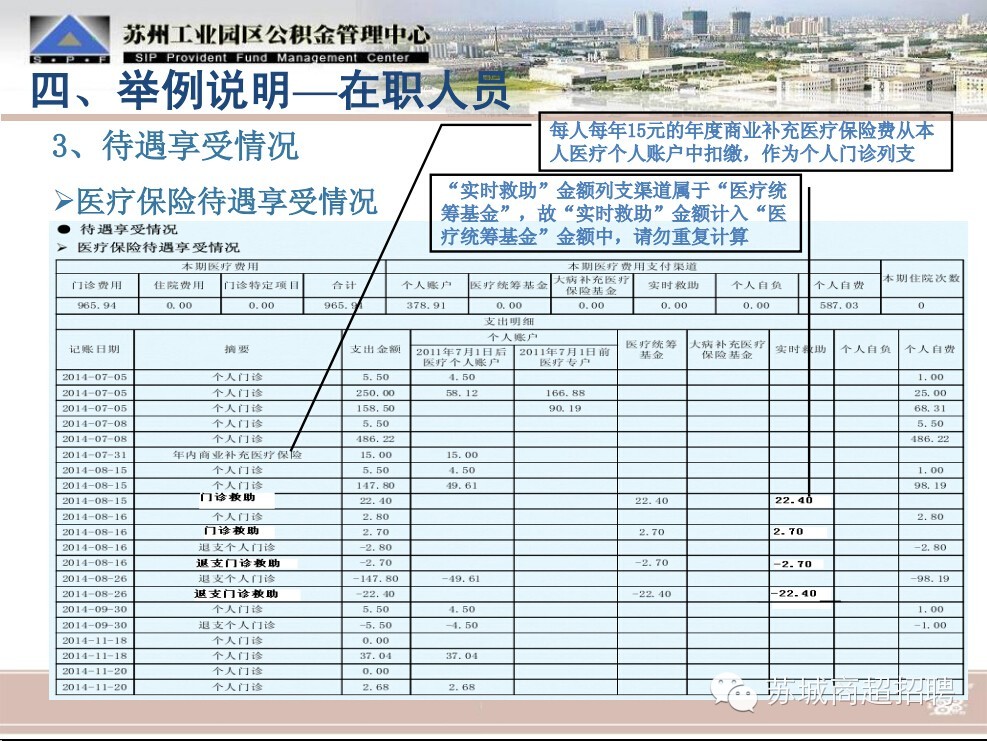Image resolution: width=987 pixels, height=741 pixels.
Task: Click the 378.91 个人账户 summary value
Action: point(426,305)
